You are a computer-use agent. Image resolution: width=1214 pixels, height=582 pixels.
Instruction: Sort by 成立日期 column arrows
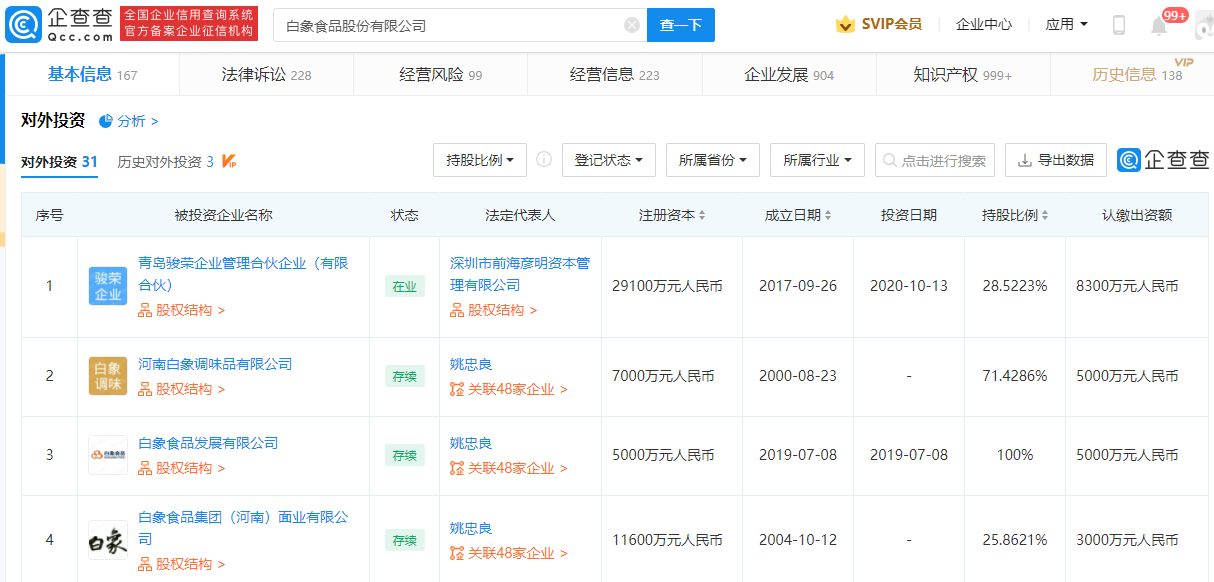[828, 215]
